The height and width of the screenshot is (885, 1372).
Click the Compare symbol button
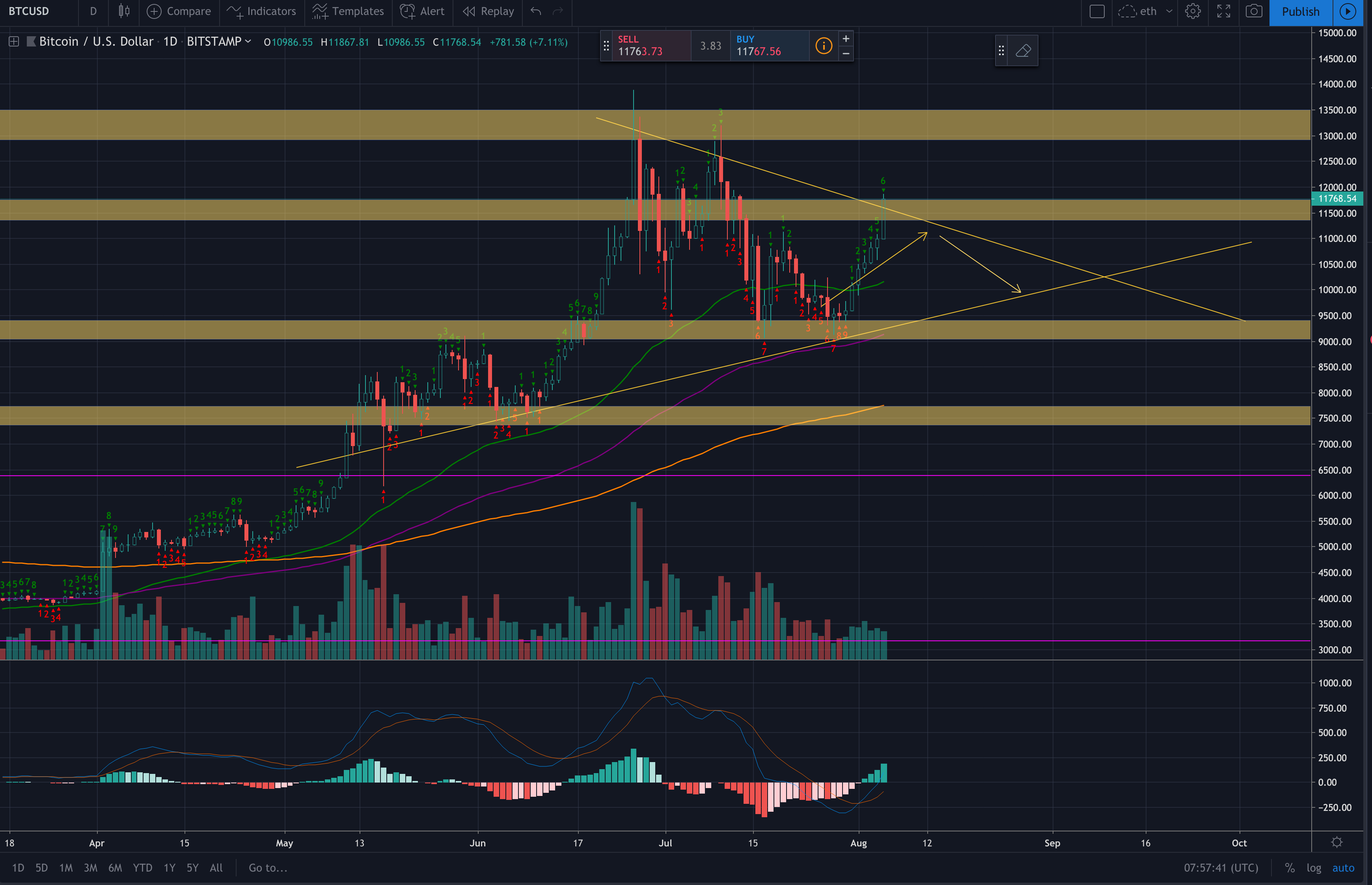179,11
